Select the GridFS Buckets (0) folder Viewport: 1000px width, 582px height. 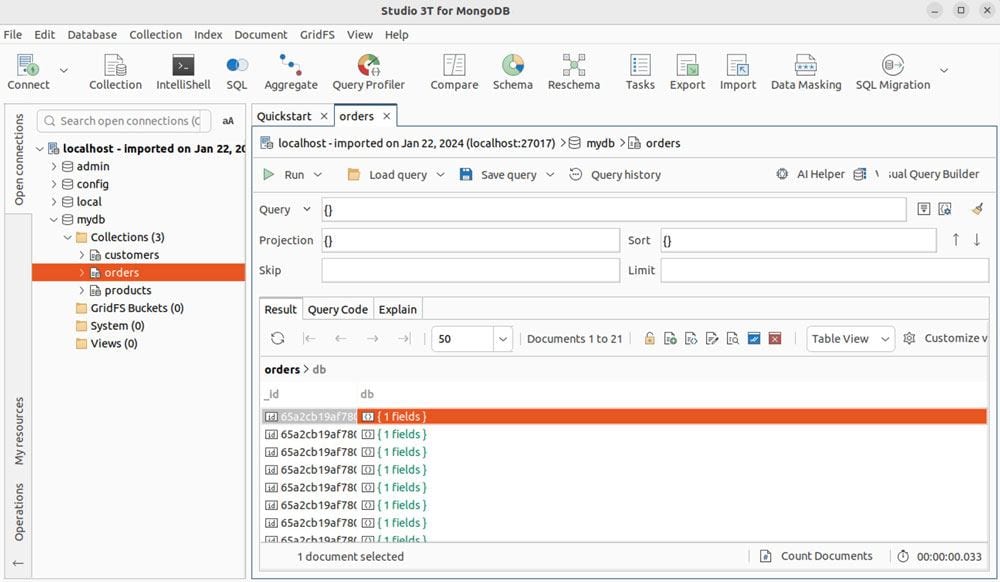(x=136, y=309)
